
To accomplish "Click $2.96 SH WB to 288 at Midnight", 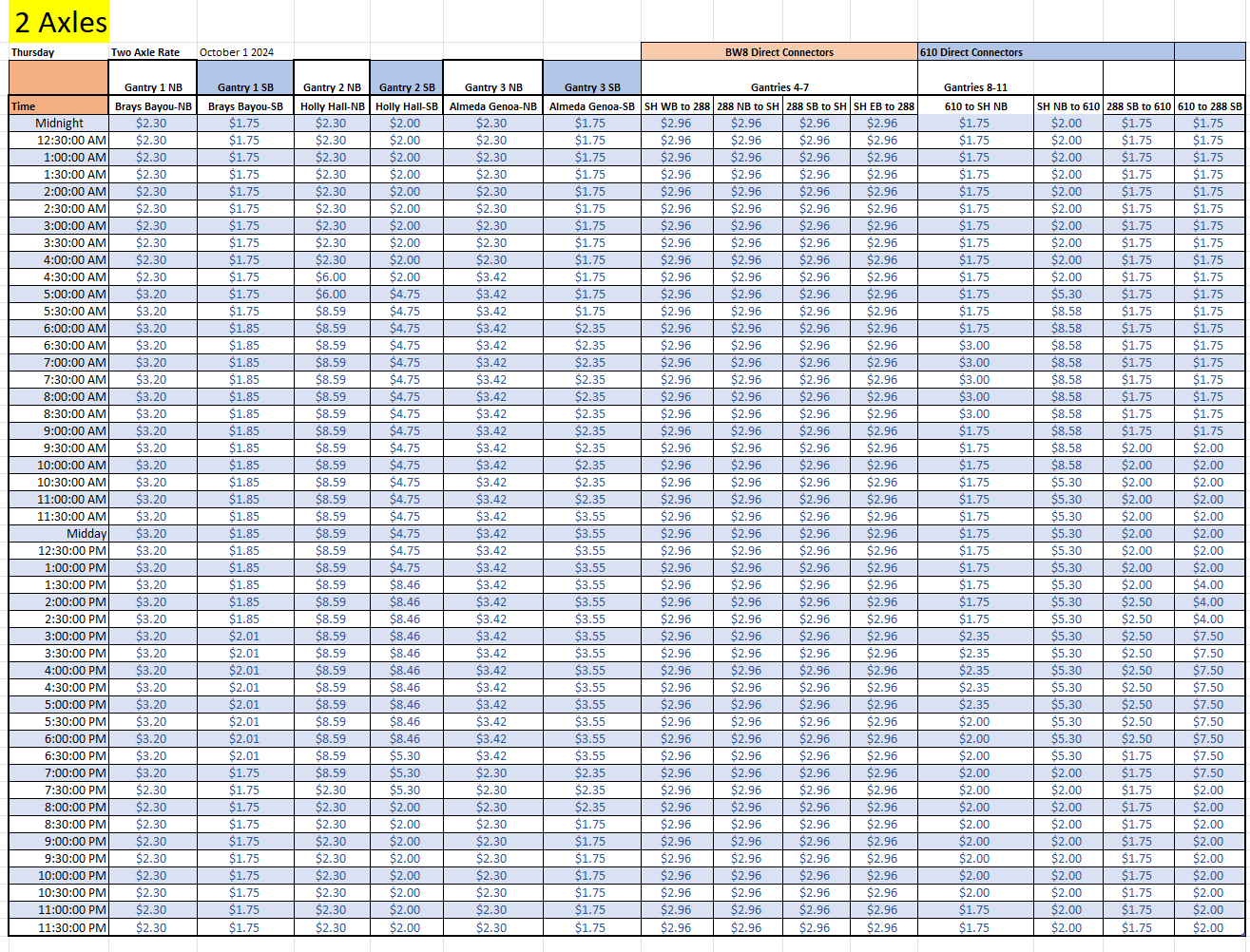I will point(677,124).
